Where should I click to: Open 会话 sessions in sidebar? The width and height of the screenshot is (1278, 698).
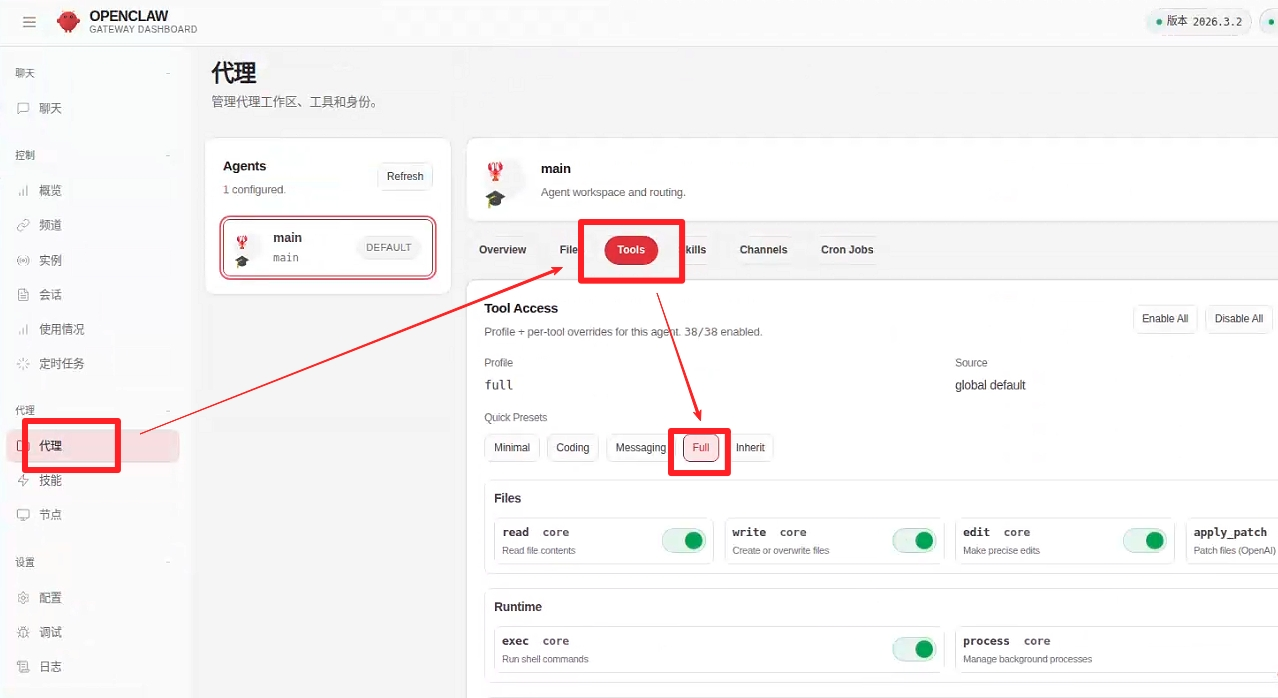(x=92, y=294)
